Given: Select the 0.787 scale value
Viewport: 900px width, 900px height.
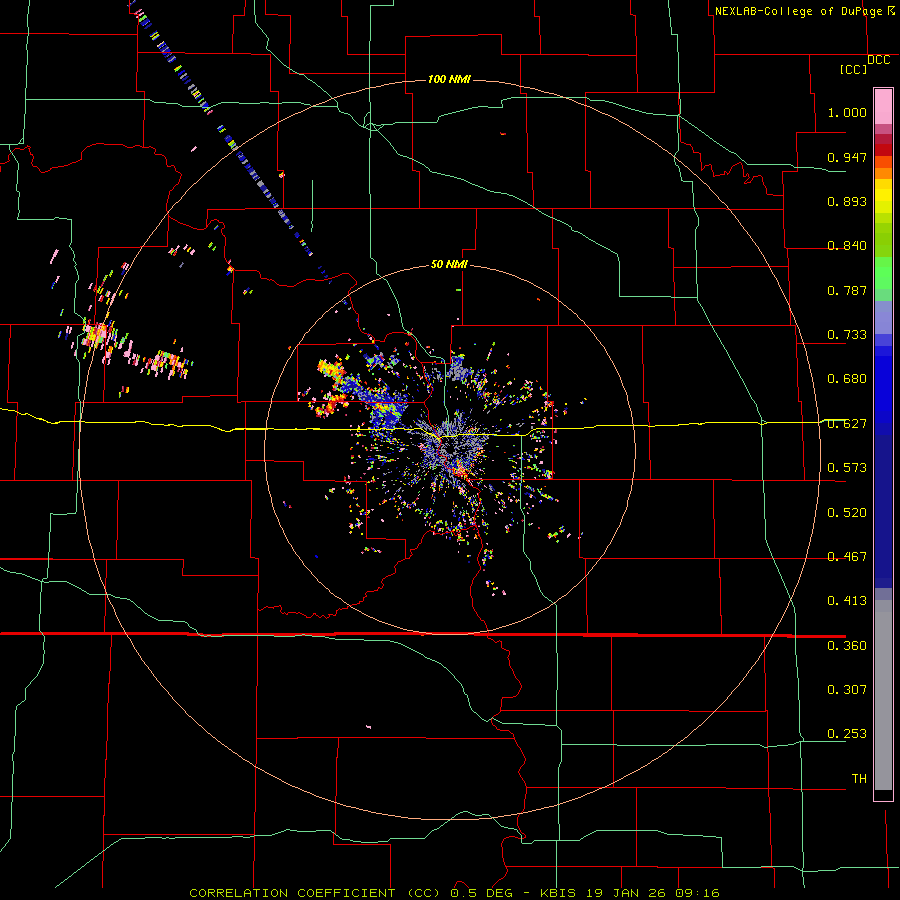Looking at the screenshot, I should (847, 290).
